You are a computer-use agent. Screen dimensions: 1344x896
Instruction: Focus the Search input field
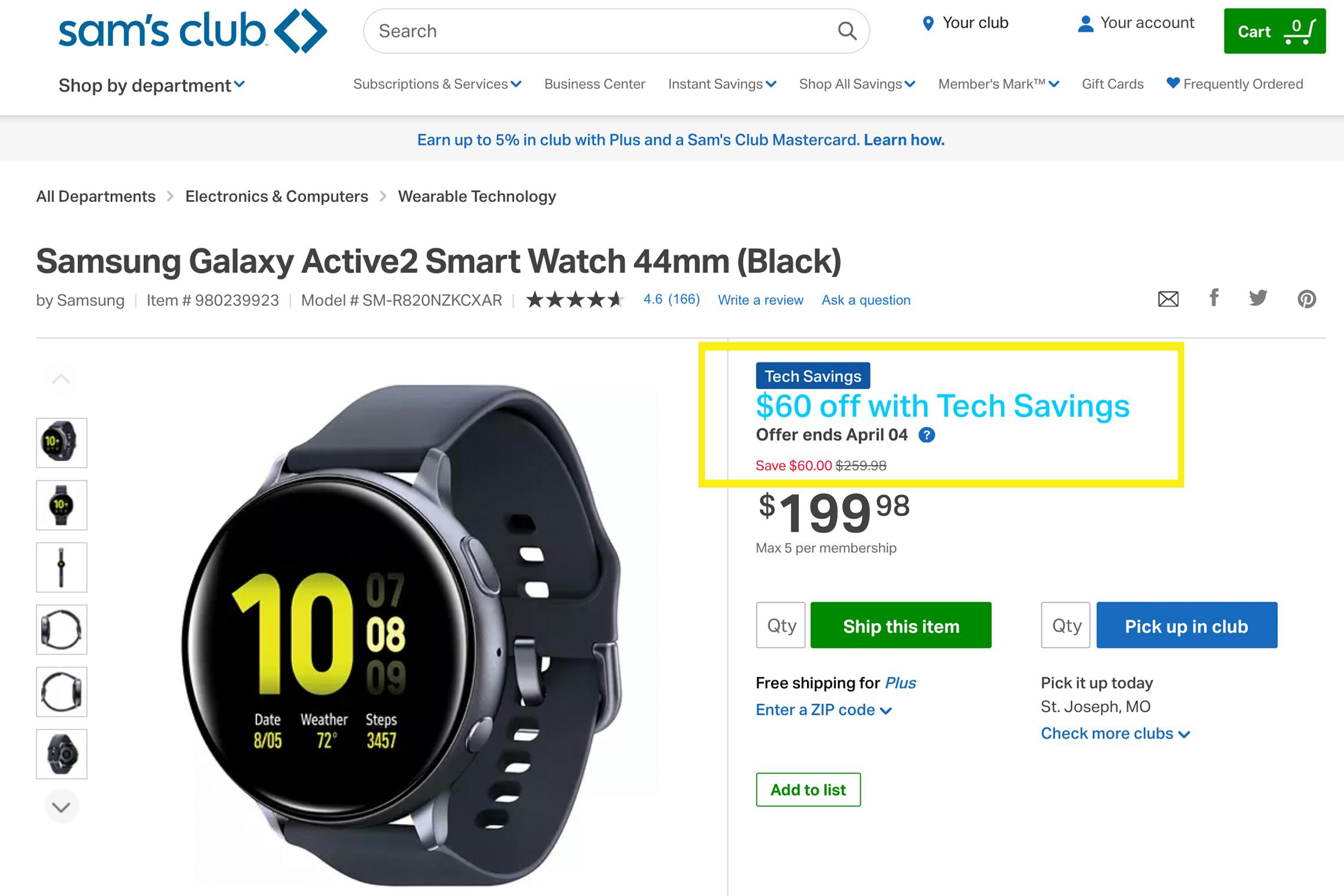(601, 31)
